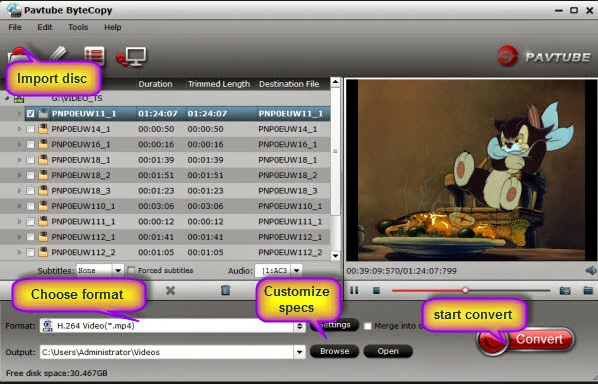The image size is (598, 384).
Task: Click the preview seek slider handle
Action: (465, 291)
